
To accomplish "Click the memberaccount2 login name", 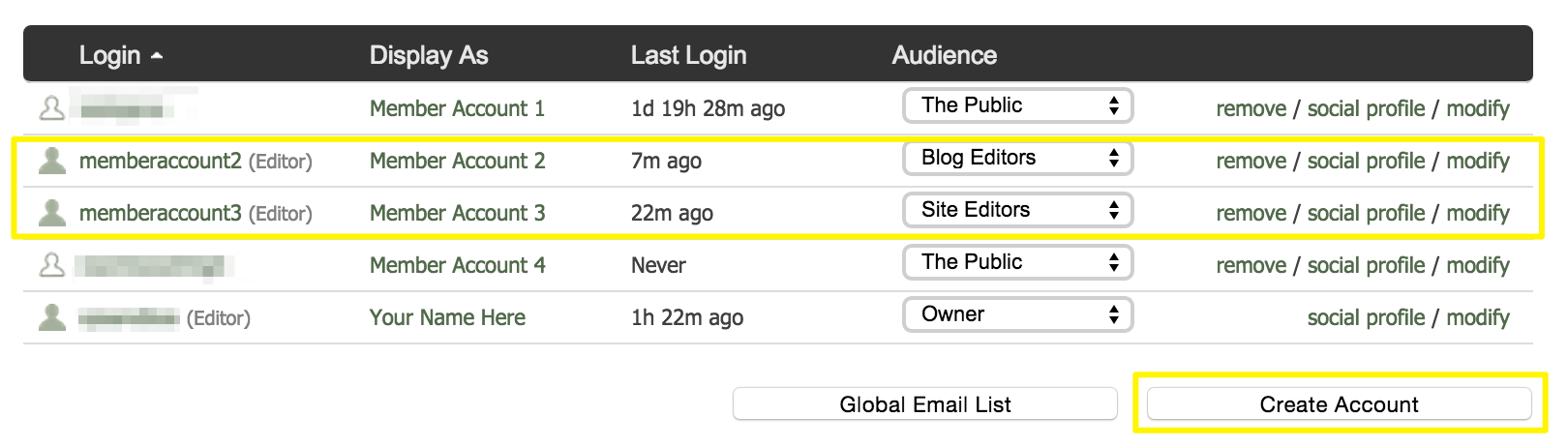I will (x=160, y=161).
